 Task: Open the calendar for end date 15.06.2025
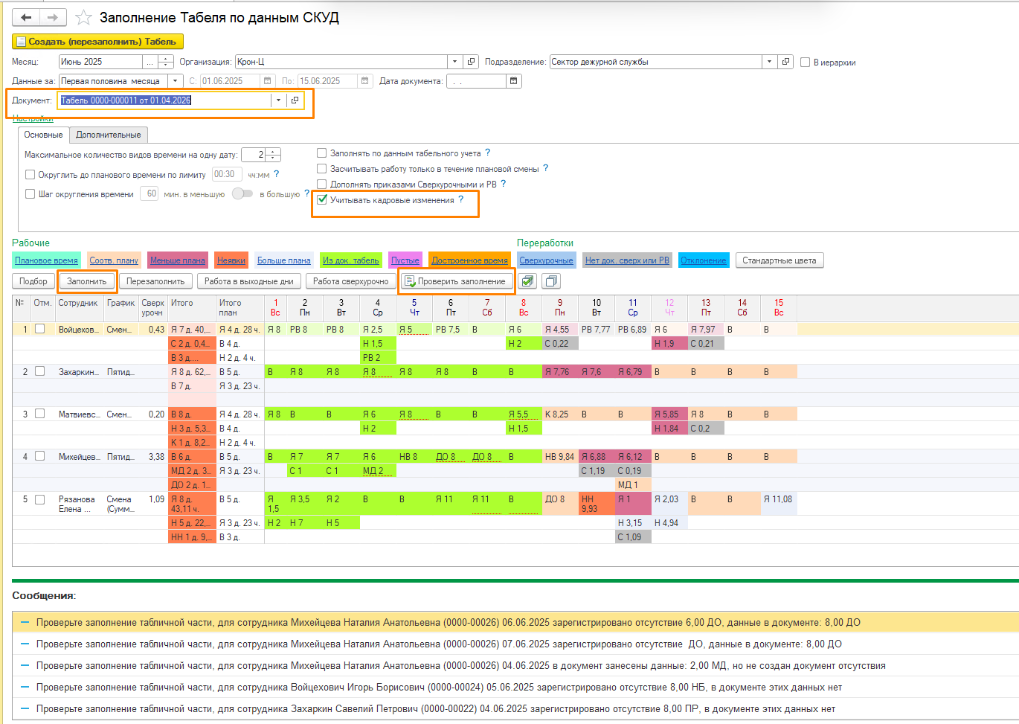[363, 81]
